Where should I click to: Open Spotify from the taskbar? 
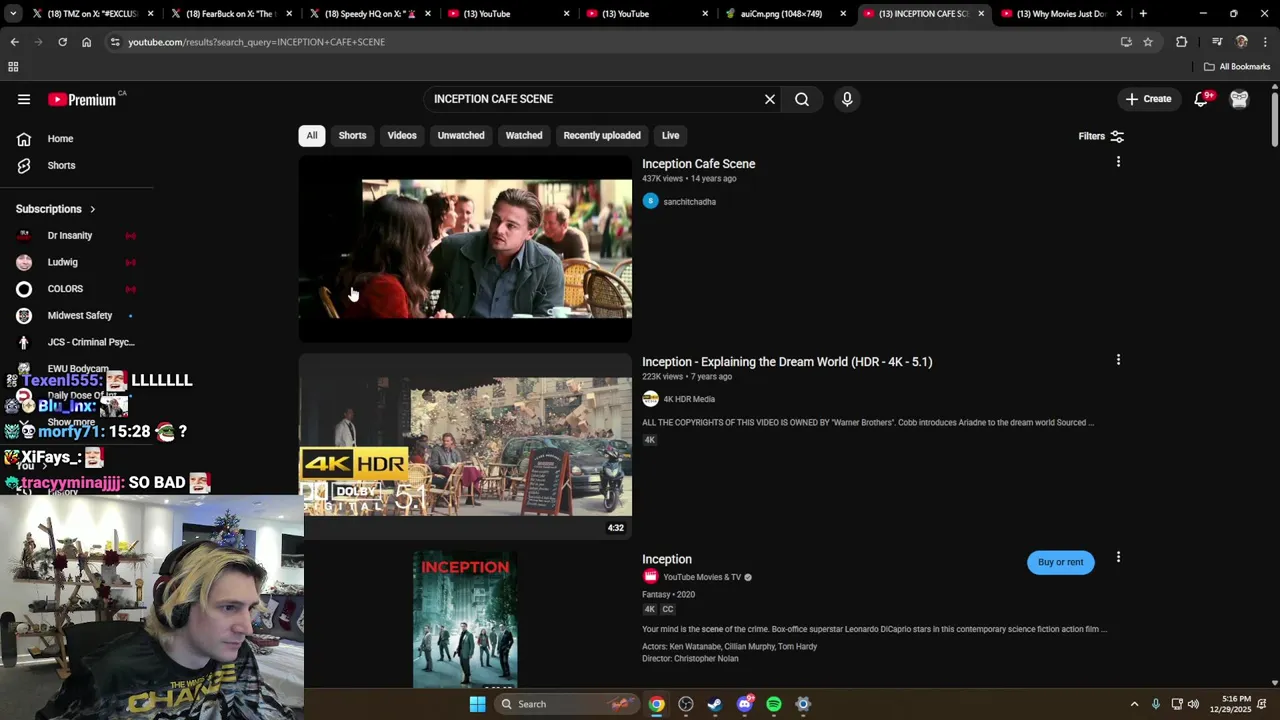774,704
